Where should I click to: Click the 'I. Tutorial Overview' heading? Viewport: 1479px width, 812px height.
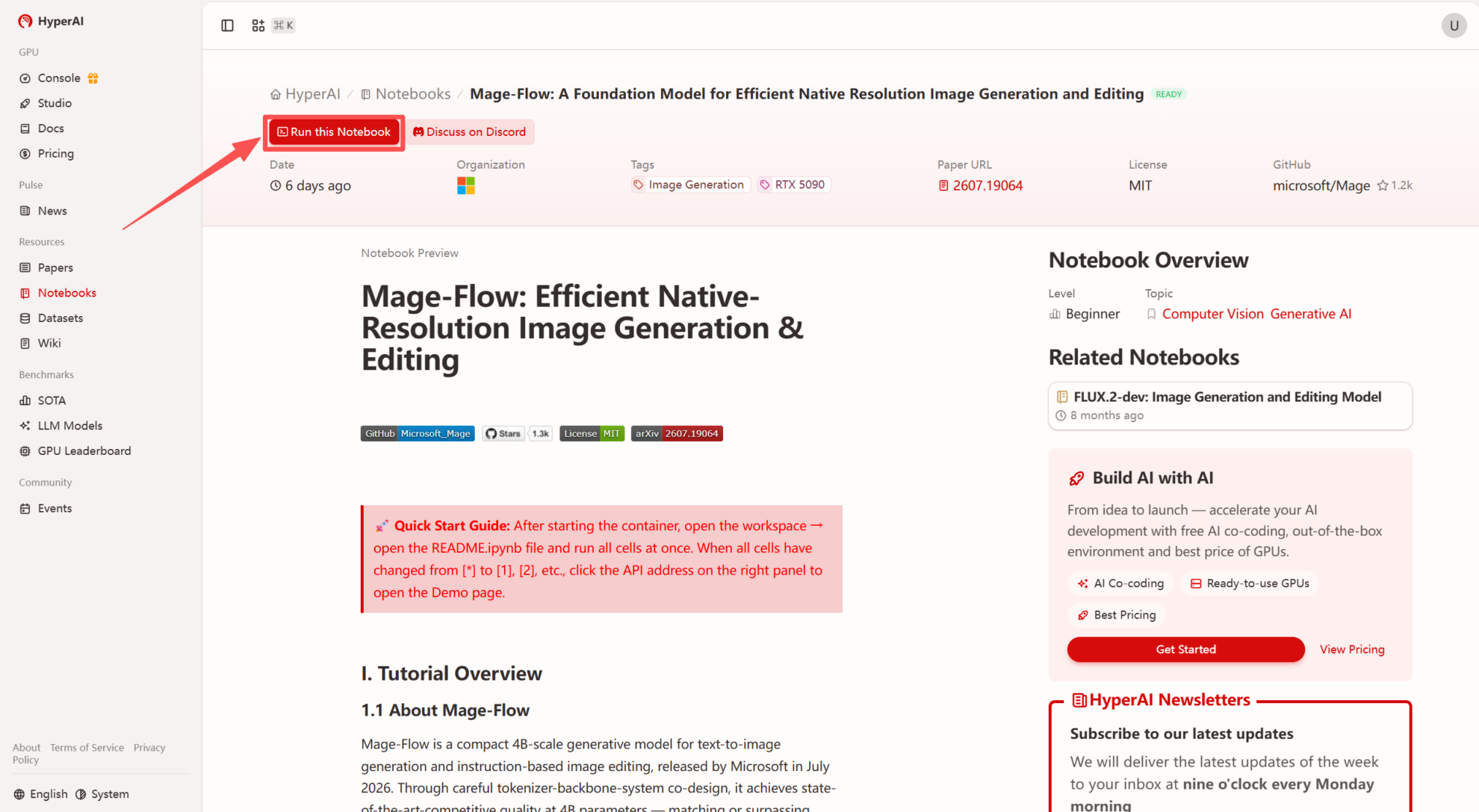[x=452, y=674]
